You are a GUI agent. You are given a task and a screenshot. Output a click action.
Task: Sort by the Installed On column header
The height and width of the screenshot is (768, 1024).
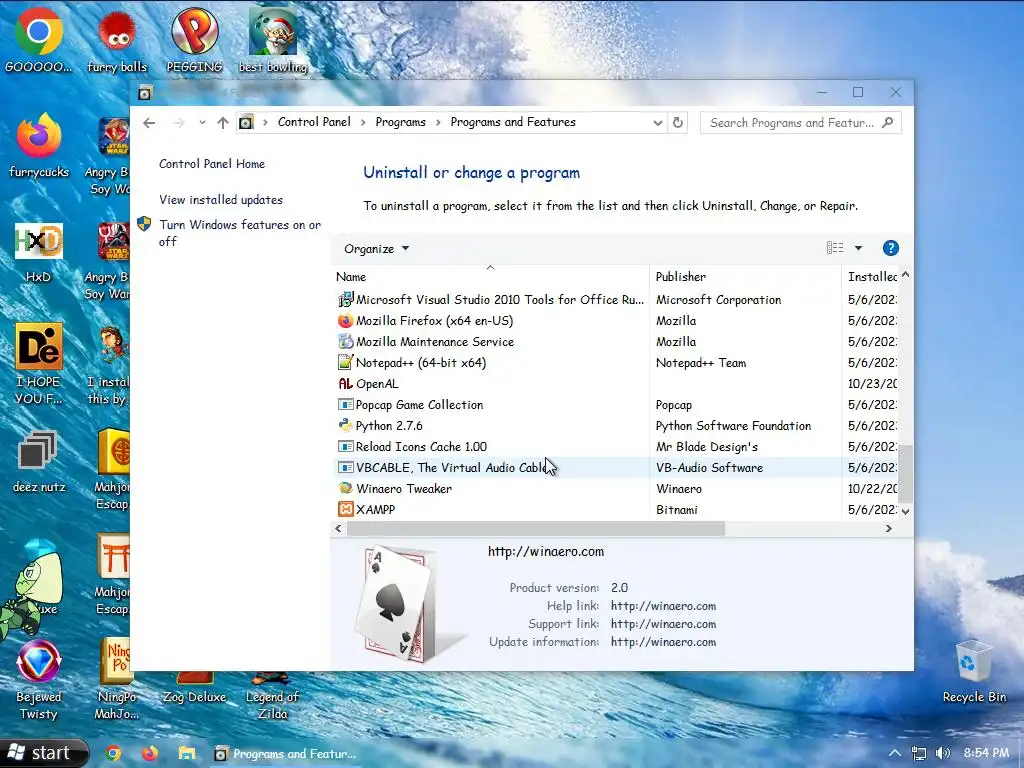pyautogui.click(x=871, y=276)
